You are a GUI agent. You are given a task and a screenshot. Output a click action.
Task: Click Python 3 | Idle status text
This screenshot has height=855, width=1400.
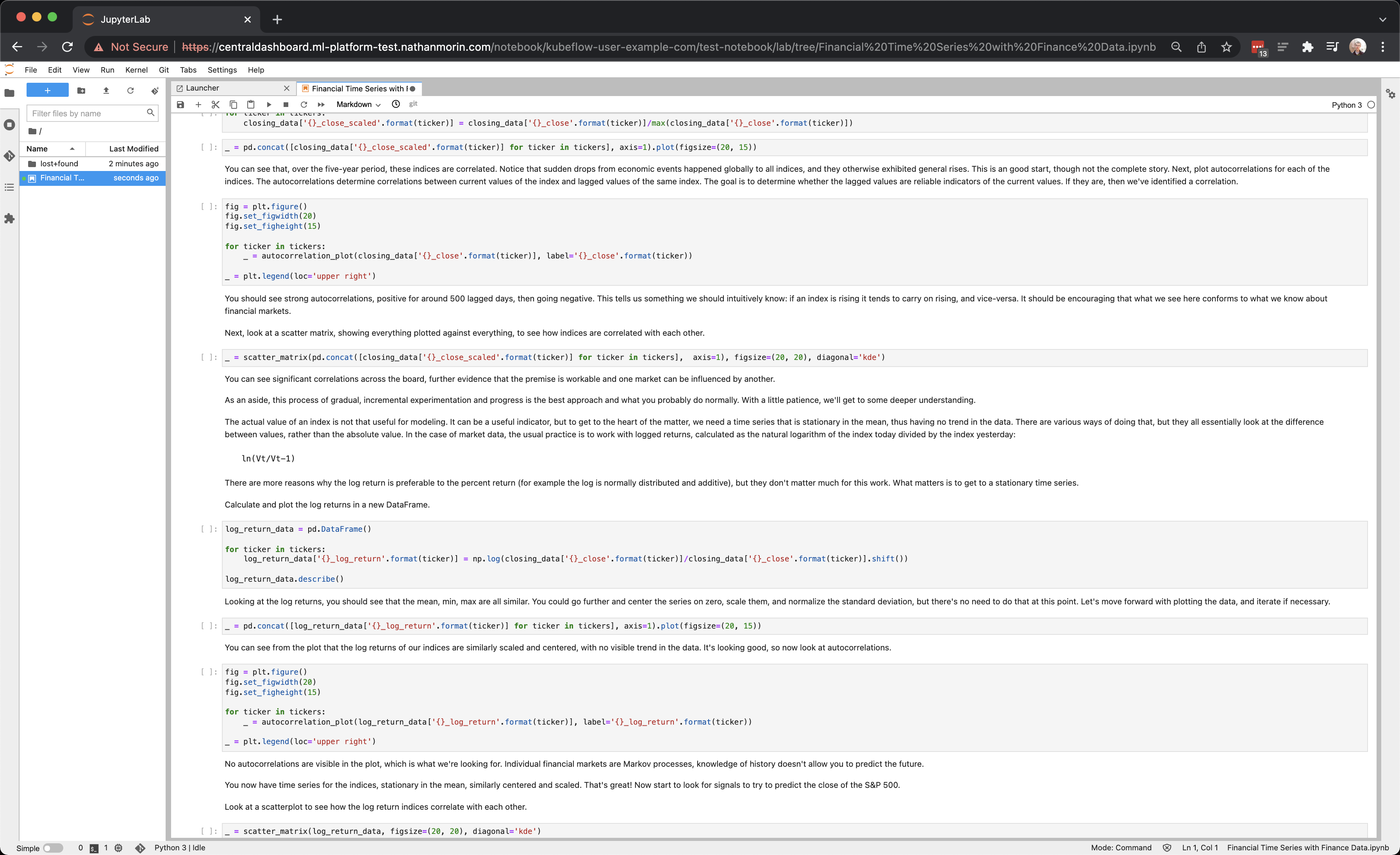180,848
